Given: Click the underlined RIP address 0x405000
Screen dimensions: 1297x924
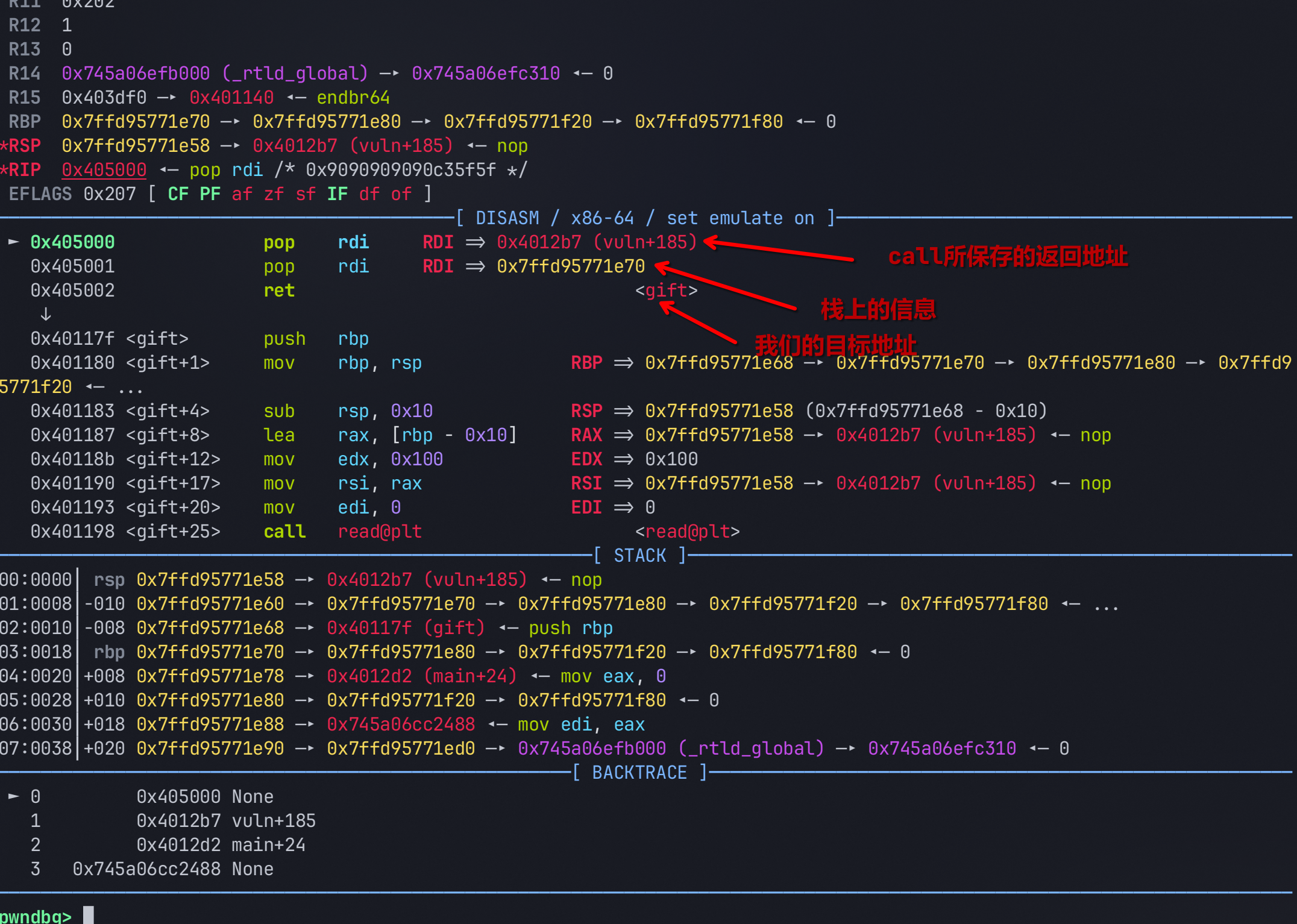Looking at the screenshot, I should point(104,169).
